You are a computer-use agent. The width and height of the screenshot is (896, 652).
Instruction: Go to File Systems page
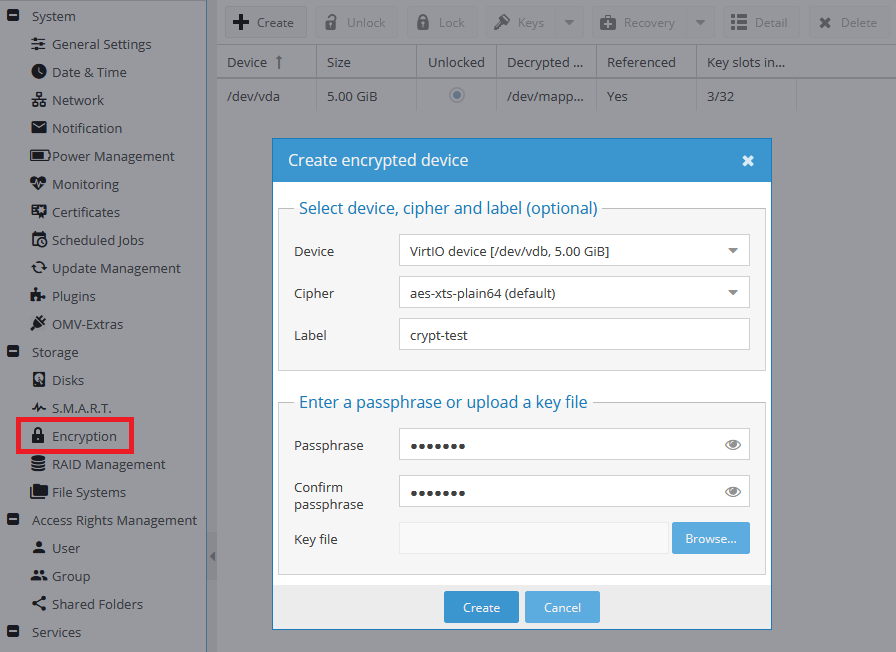coord(89,492)
